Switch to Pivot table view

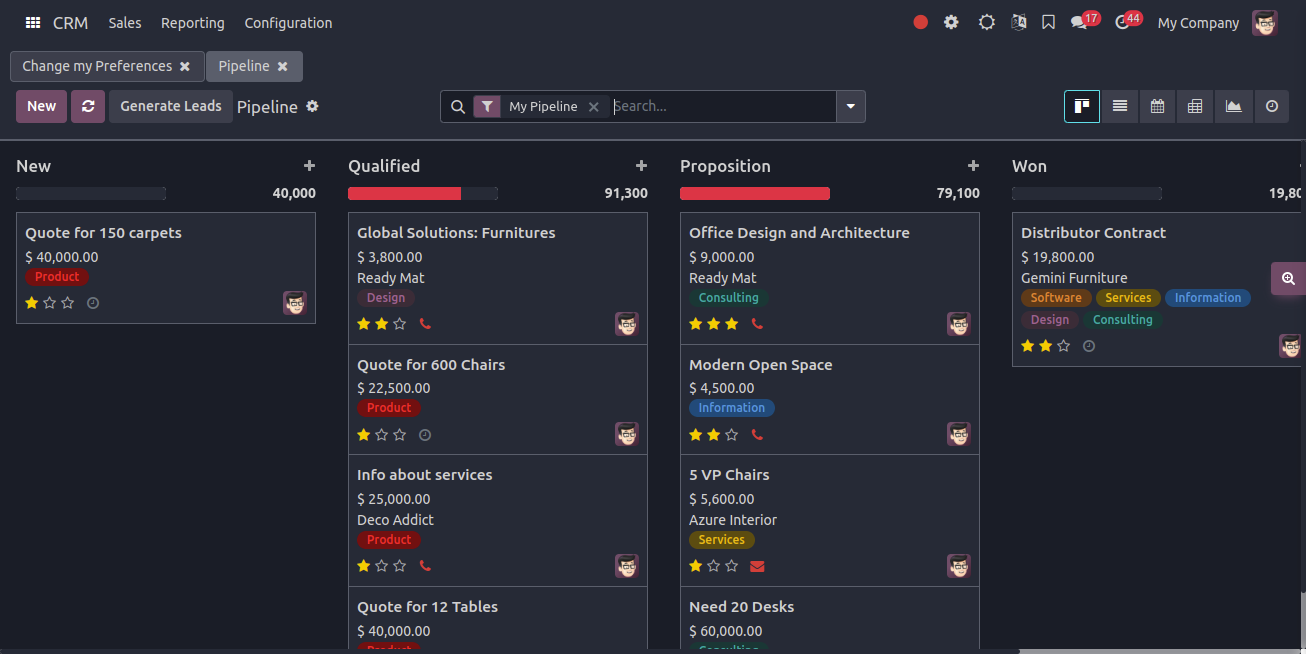1195,106
